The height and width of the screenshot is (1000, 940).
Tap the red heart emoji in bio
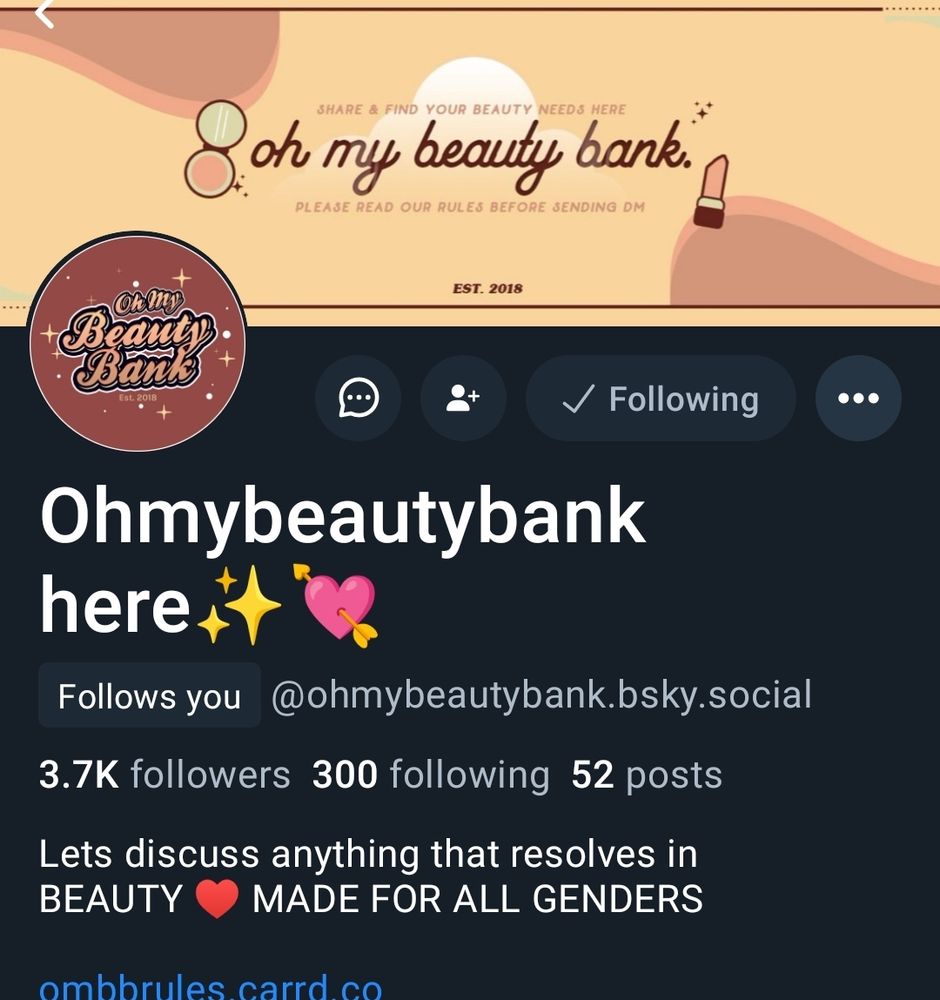(217, 899)
